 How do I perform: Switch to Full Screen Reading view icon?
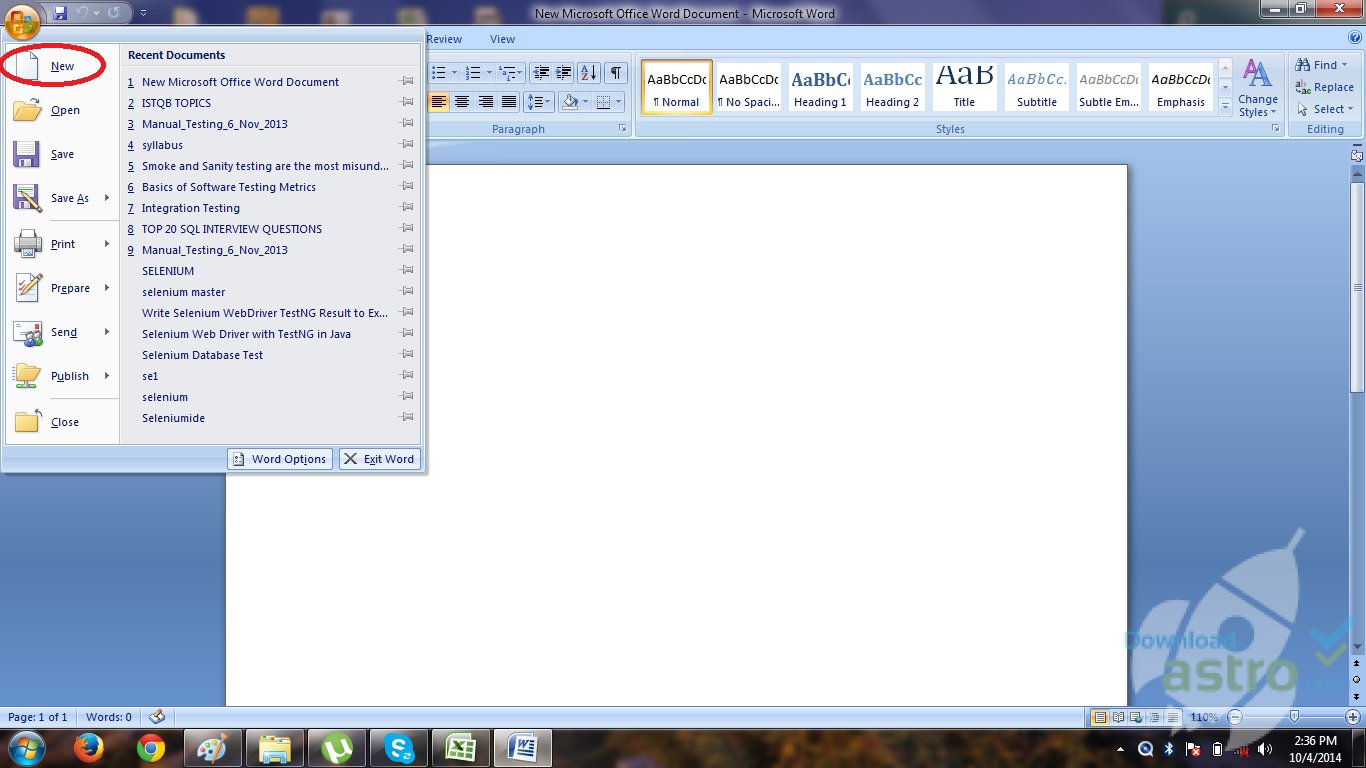point(1117,717)
